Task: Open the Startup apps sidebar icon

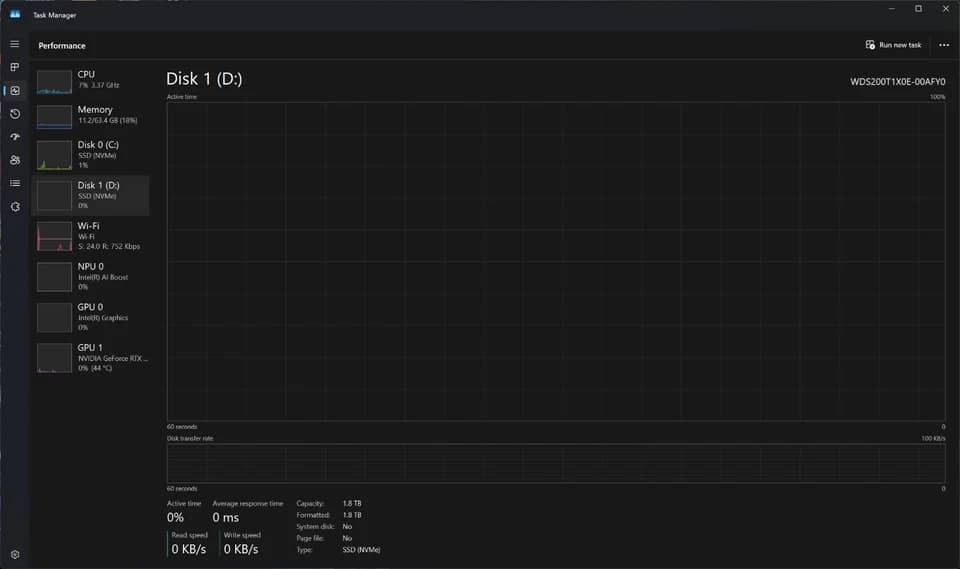Action: pyautogui.click(x=15, y=137)
